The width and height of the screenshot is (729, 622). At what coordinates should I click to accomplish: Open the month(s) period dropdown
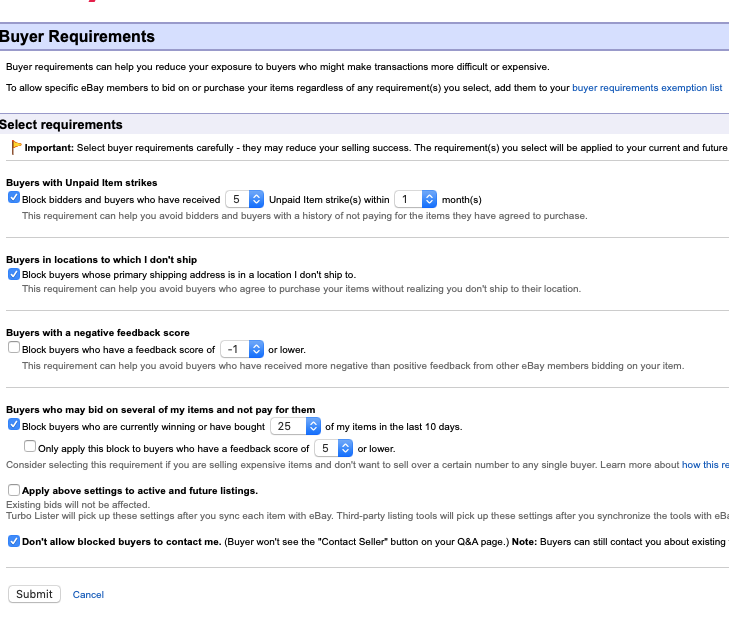pyautogui.click(x=415, y=199)
